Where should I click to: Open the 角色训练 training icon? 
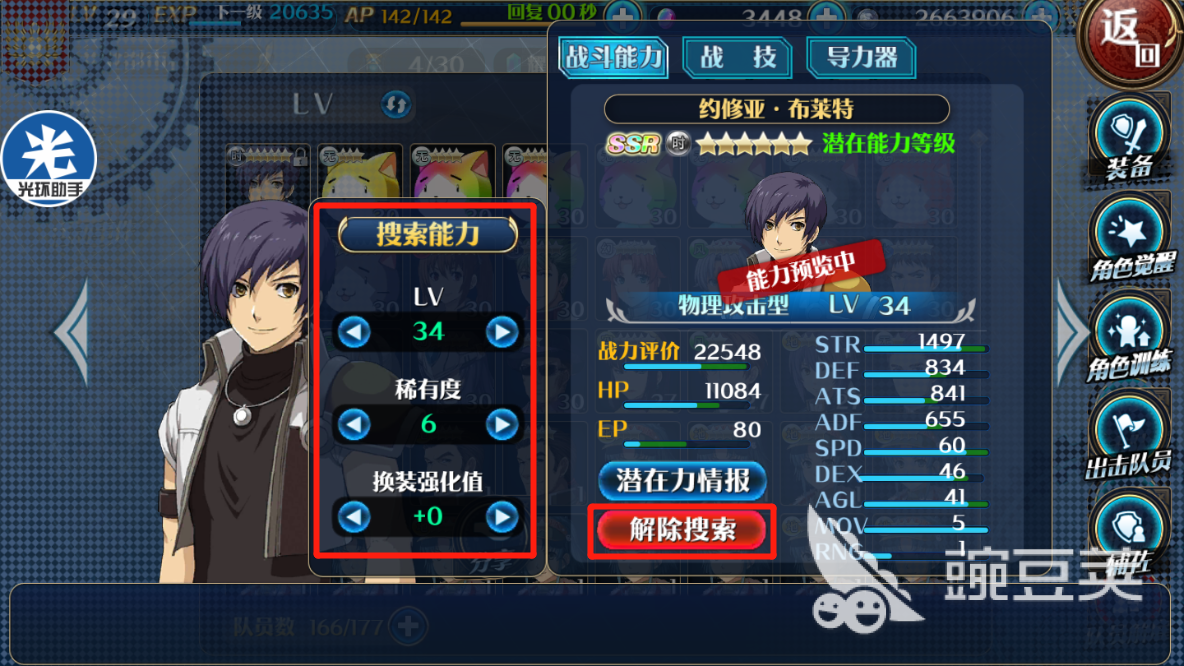pyautogui.click(x=1130, y=338)
